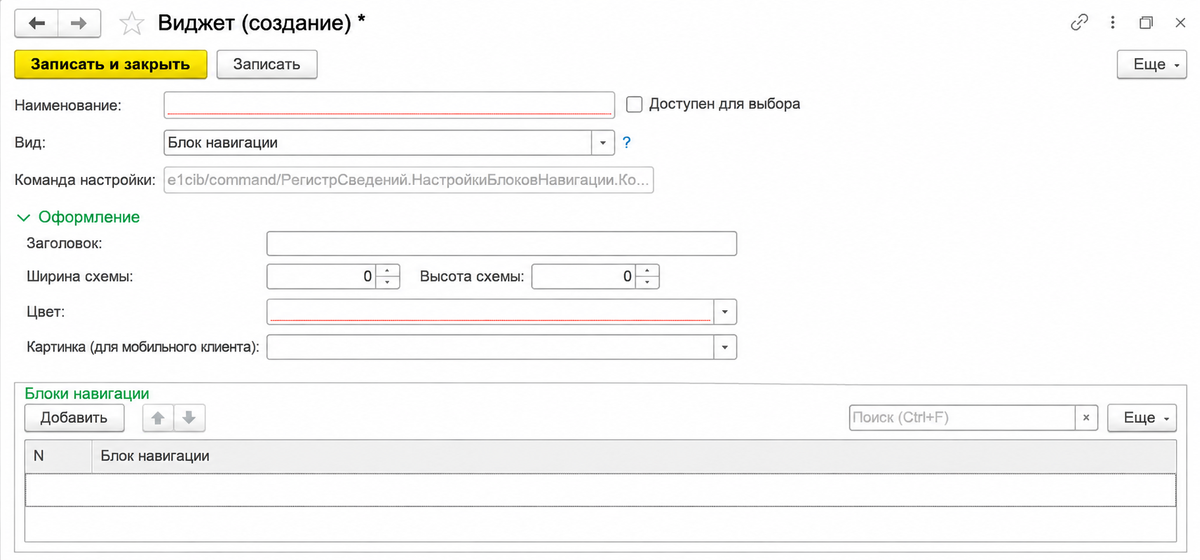This screenshot has height=560, width=1200.
Task: Click the Высота схемы number field
Action: pos(585,276)
